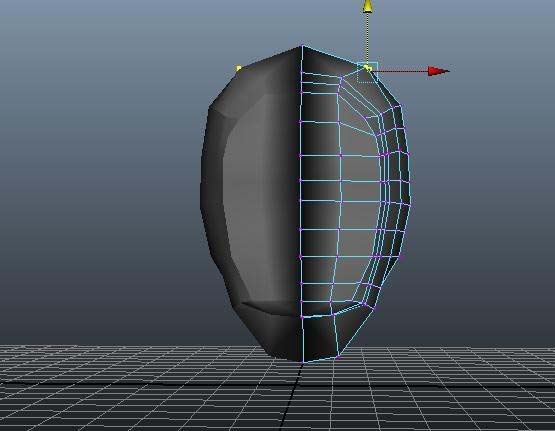Image resolution: width=555 pixels, height=431 pixels.
Task: Click the bottom chin vertex on the center line
Action: [303, 362]
